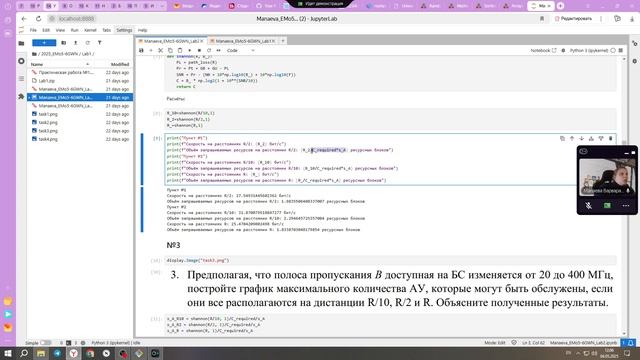Paste cell from clipboard
This screenshot has height=360, width=640.
[180, 50]
